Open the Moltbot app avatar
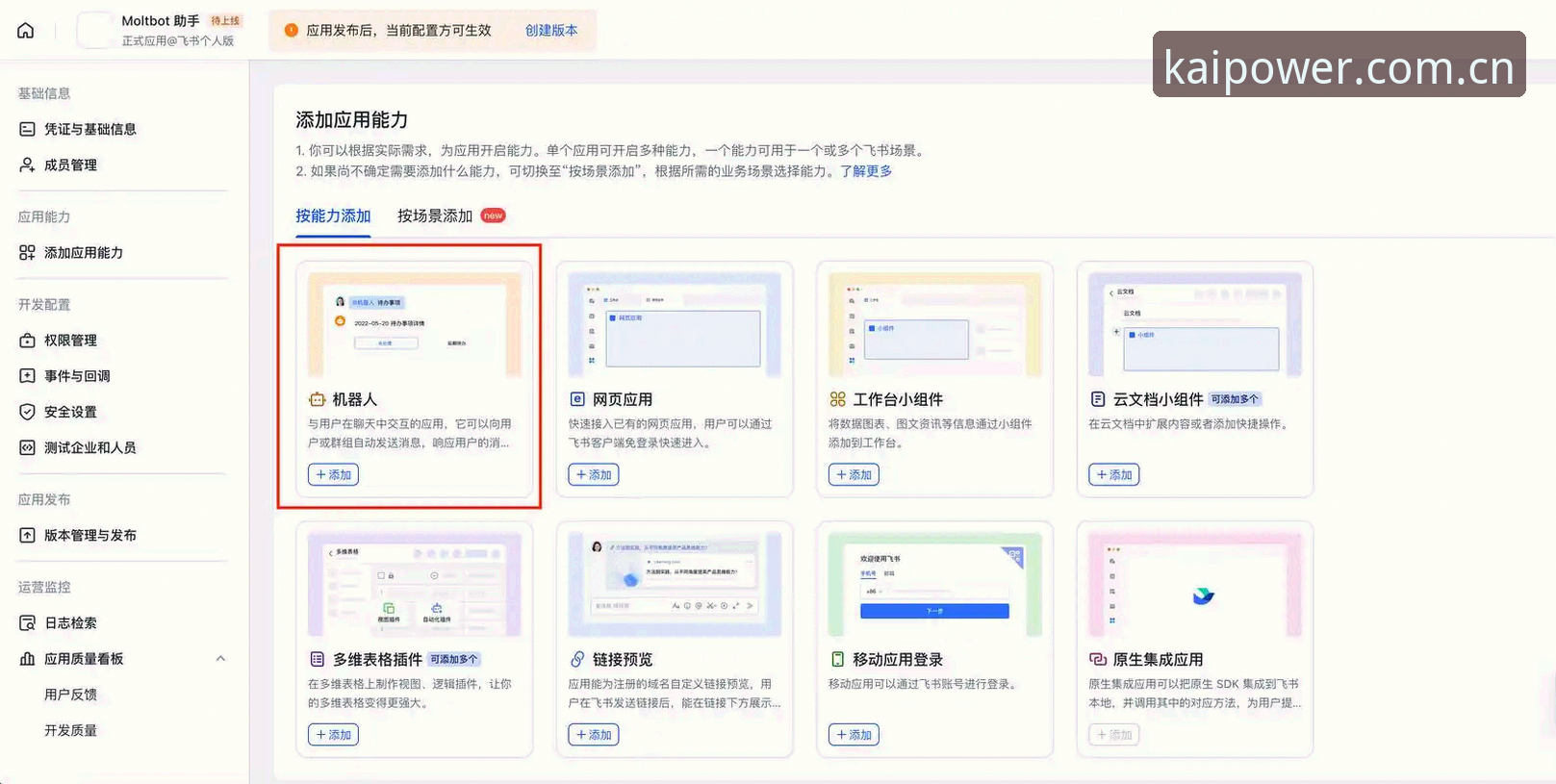 click(95, 30)
